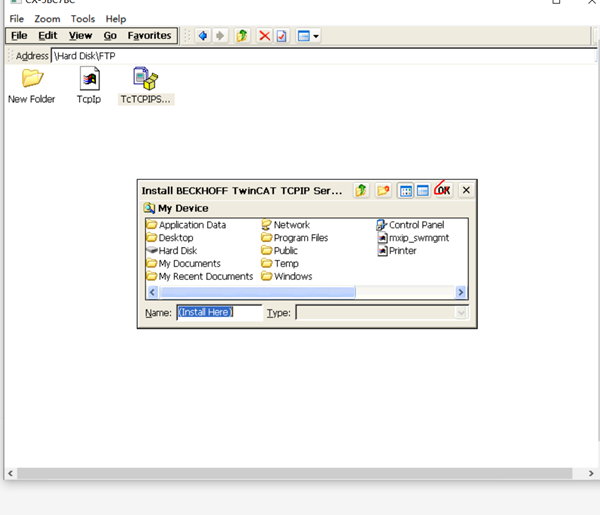The image size is (600, 515).
Task: Select My Recent Documents folder
Action: click(200, 276)
